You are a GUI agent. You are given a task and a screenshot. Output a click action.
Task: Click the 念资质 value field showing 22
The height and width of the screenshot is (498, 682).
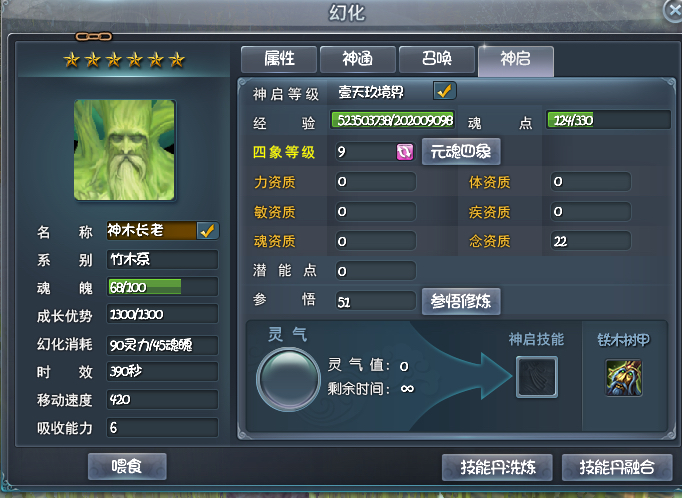click(590, 241)
